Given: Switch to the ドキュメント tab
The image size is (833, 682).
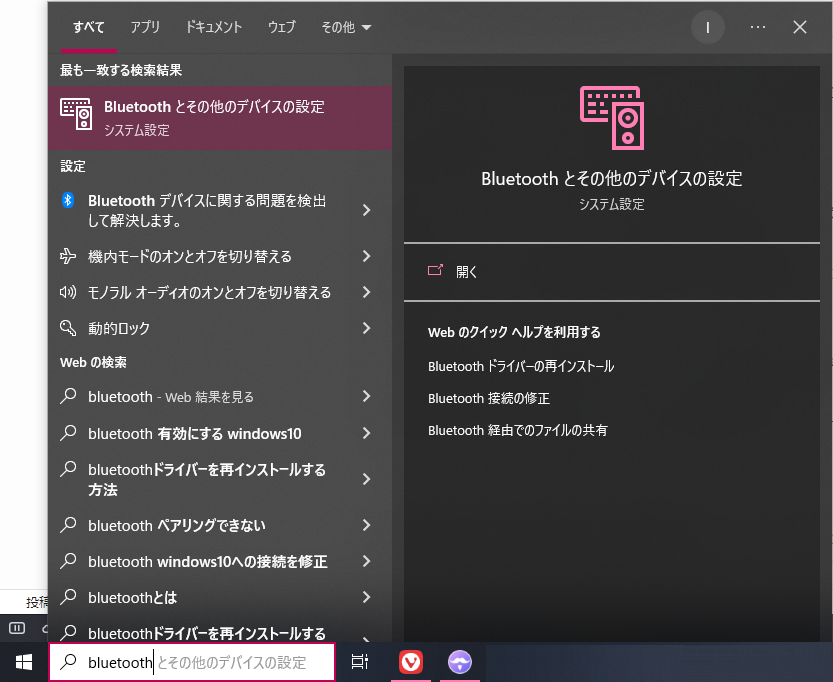Looking at the screenshot, I should [x=214, y=27].
